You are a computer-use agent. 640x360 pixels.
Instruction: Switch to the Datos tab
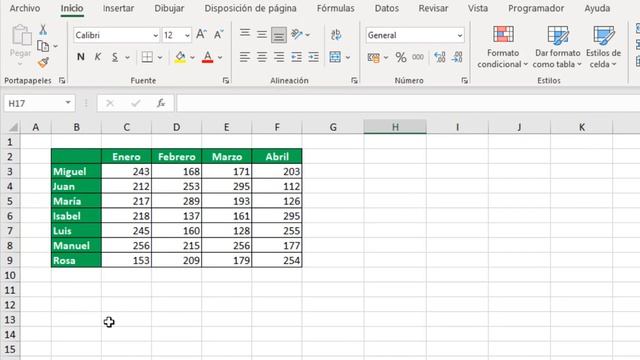[x=387, y=8]
